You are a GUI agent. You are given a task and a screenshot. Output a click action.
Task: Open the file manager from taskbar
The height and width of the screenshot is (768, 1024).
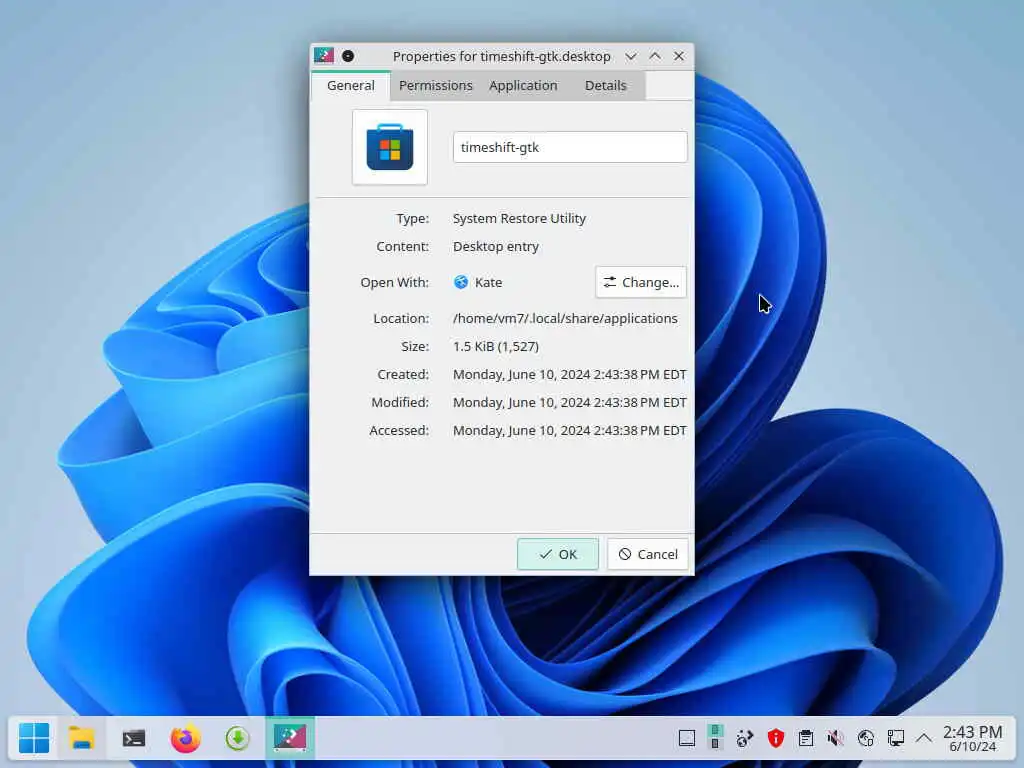pos(82,738)
